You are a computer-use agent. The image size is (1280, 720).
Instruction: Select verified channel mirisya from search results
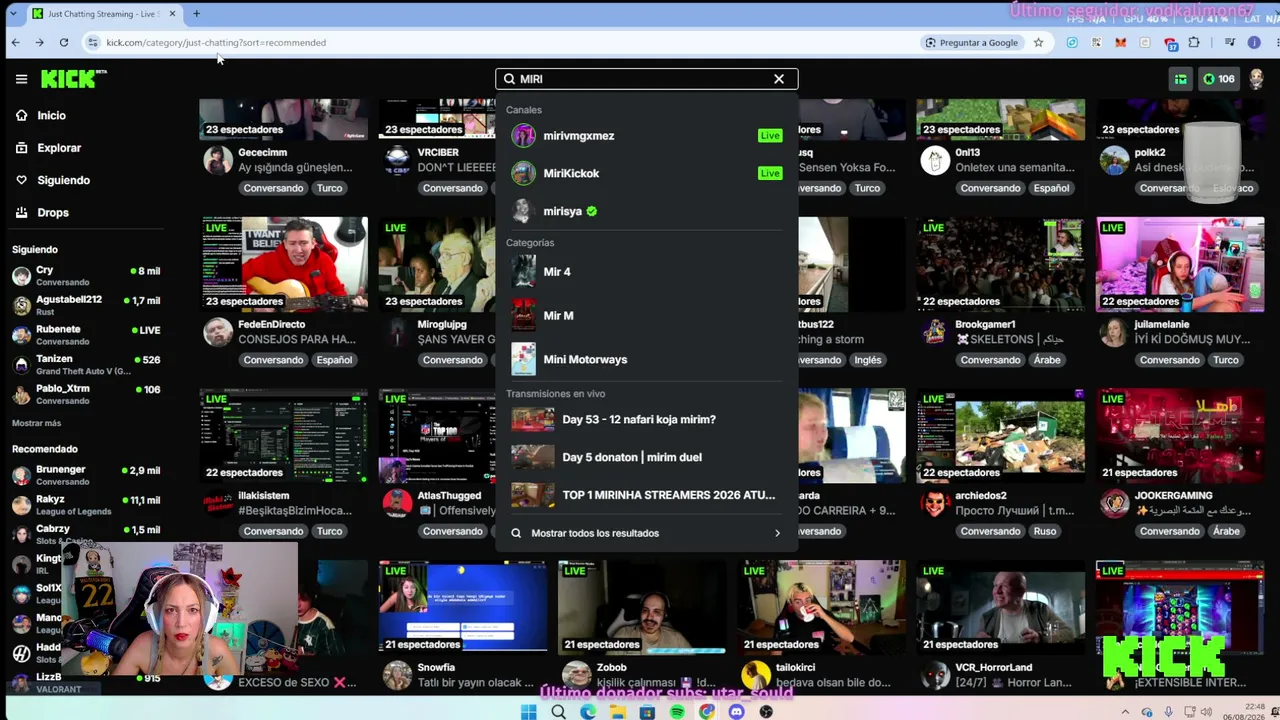coord(646,212)
